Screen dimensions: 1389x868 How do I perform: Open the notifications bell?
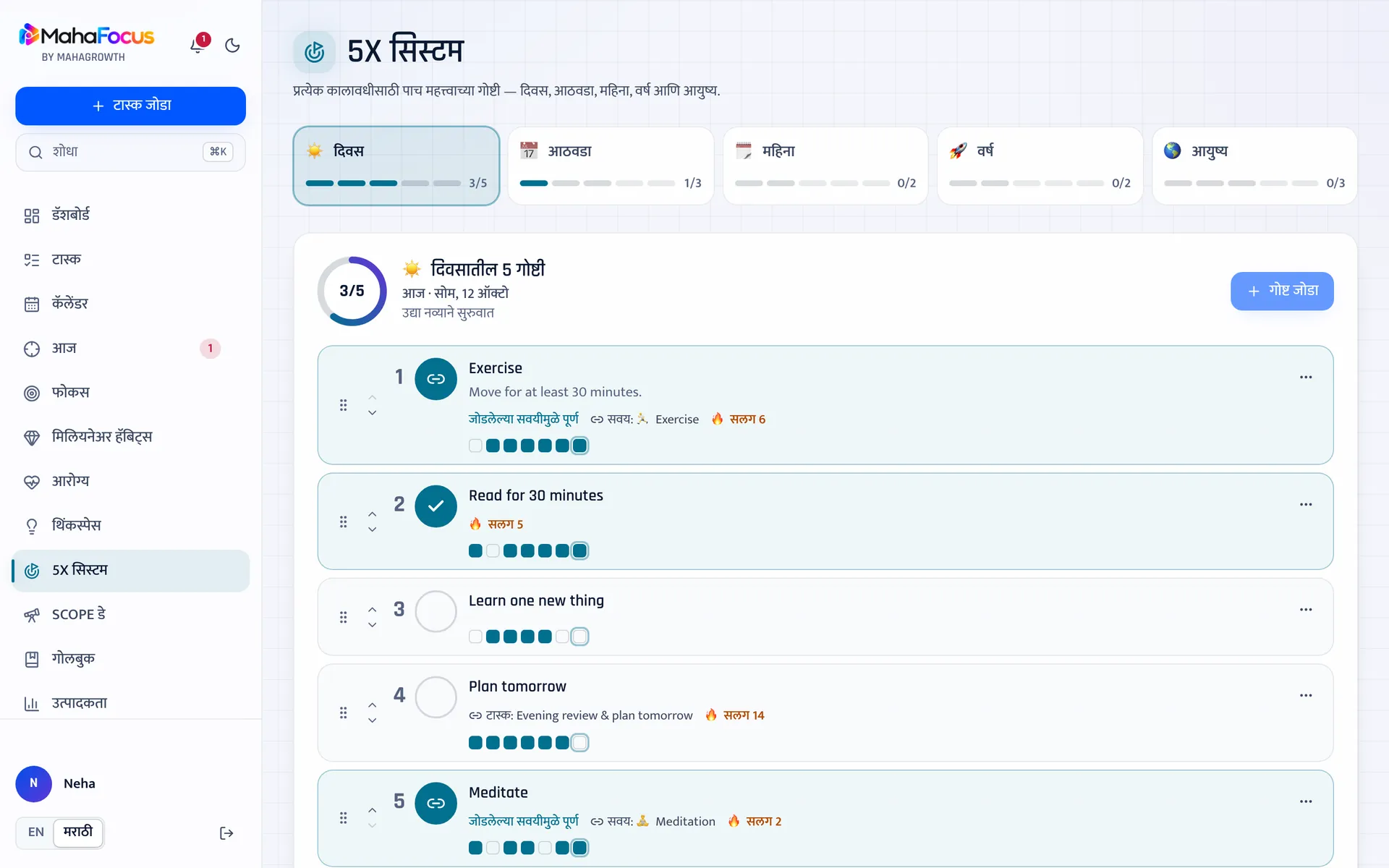click(197, 45)
